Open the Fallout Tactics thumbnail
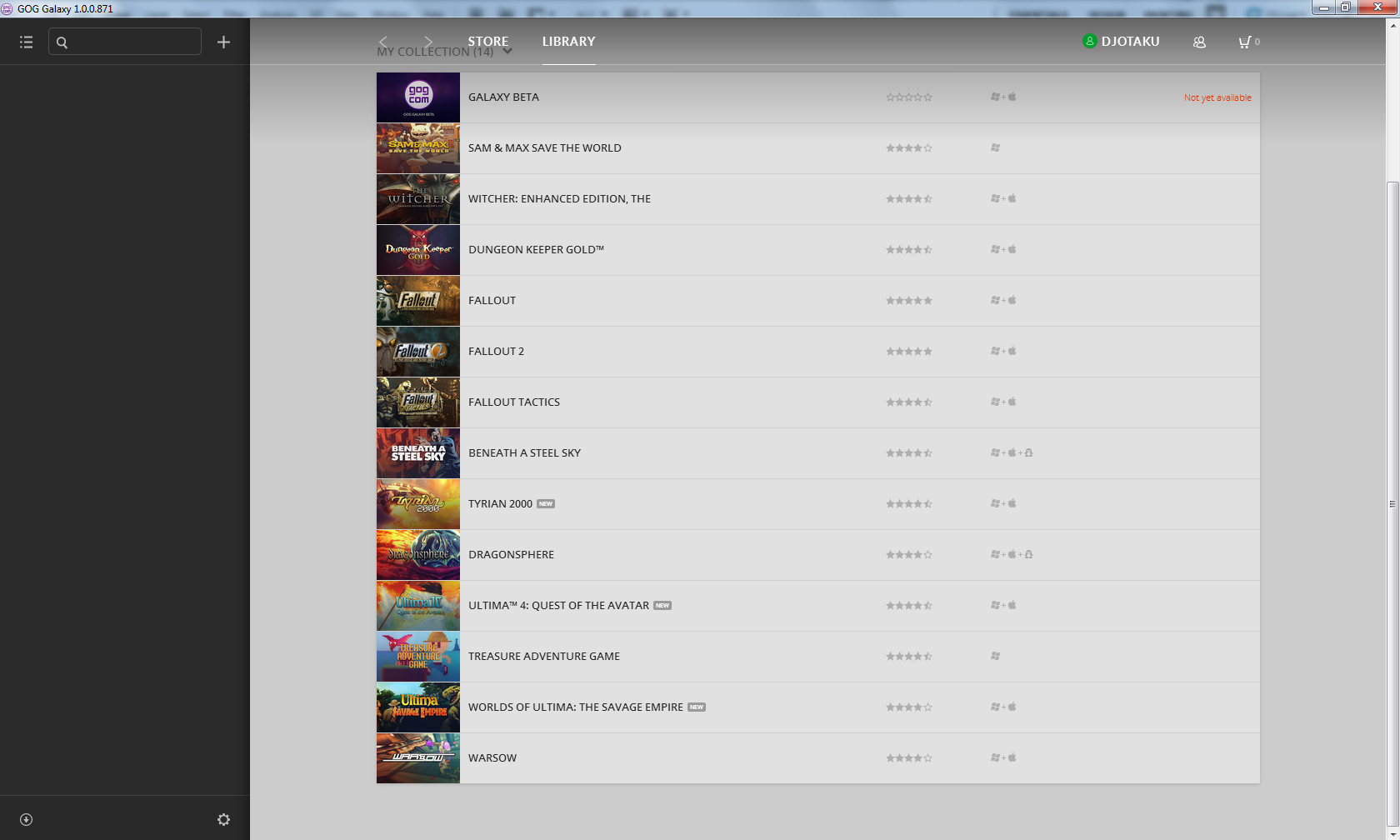 point(418,402)
